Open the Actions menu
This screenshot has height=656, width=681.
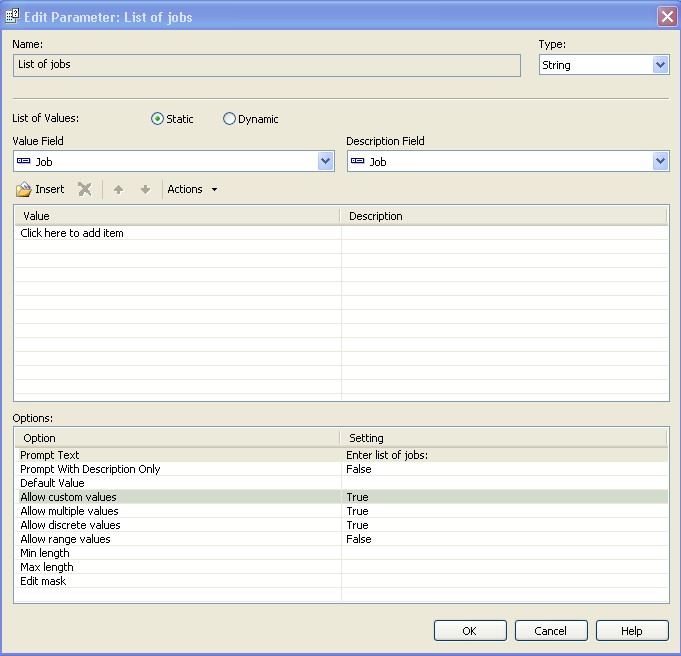(192, 189)
